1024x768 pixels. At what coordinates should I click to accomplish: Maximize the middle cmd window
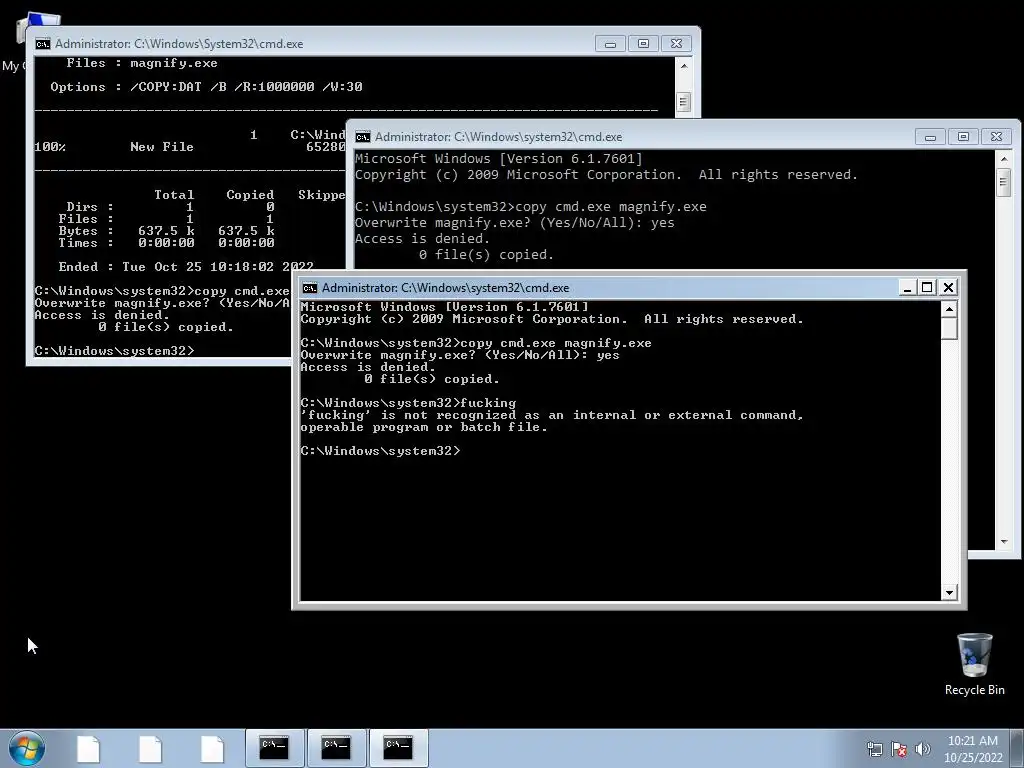coord(963,136)
